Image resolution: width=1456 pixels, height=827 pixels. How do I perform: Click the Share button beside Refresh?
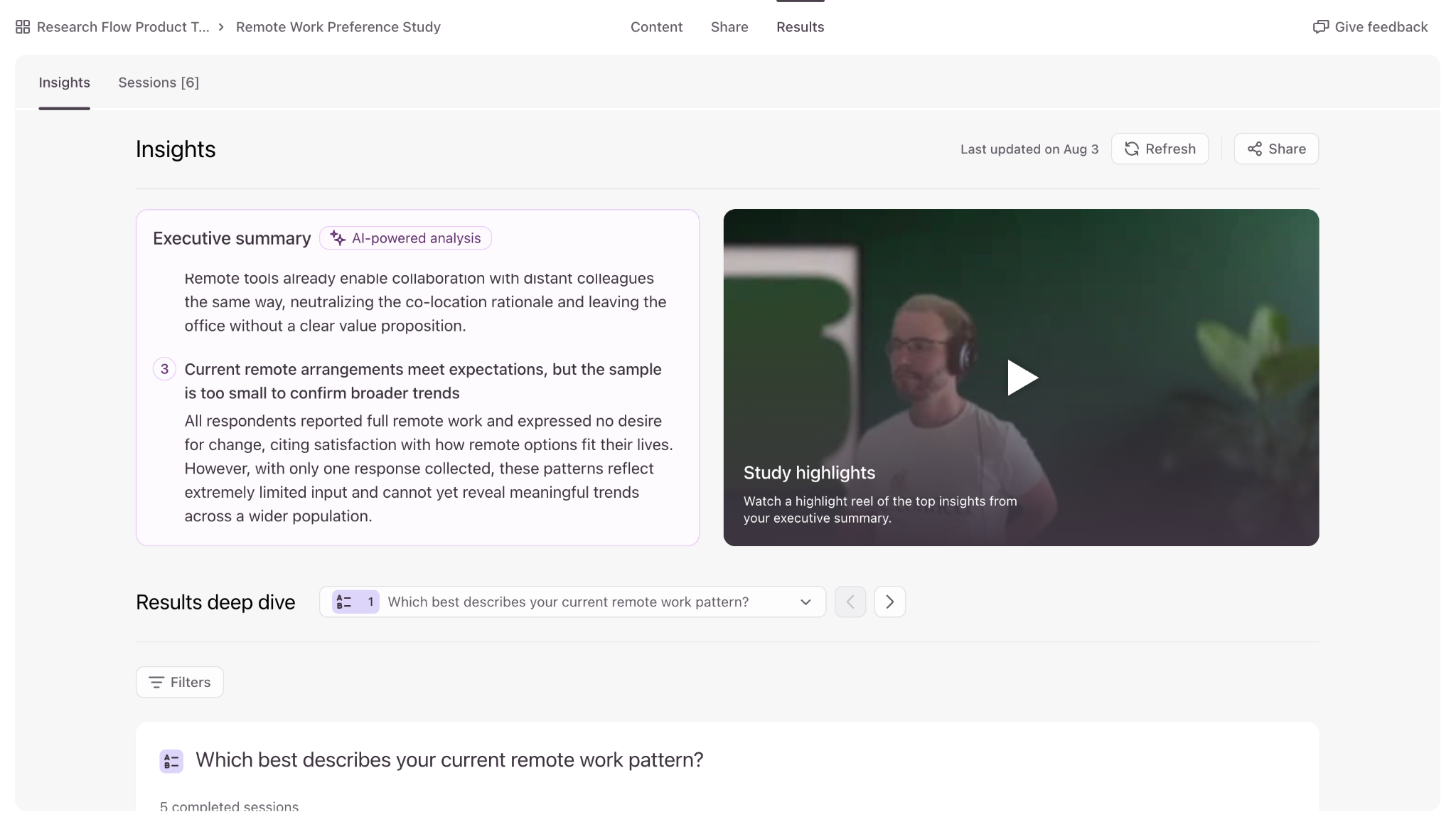click(1276, 149)
